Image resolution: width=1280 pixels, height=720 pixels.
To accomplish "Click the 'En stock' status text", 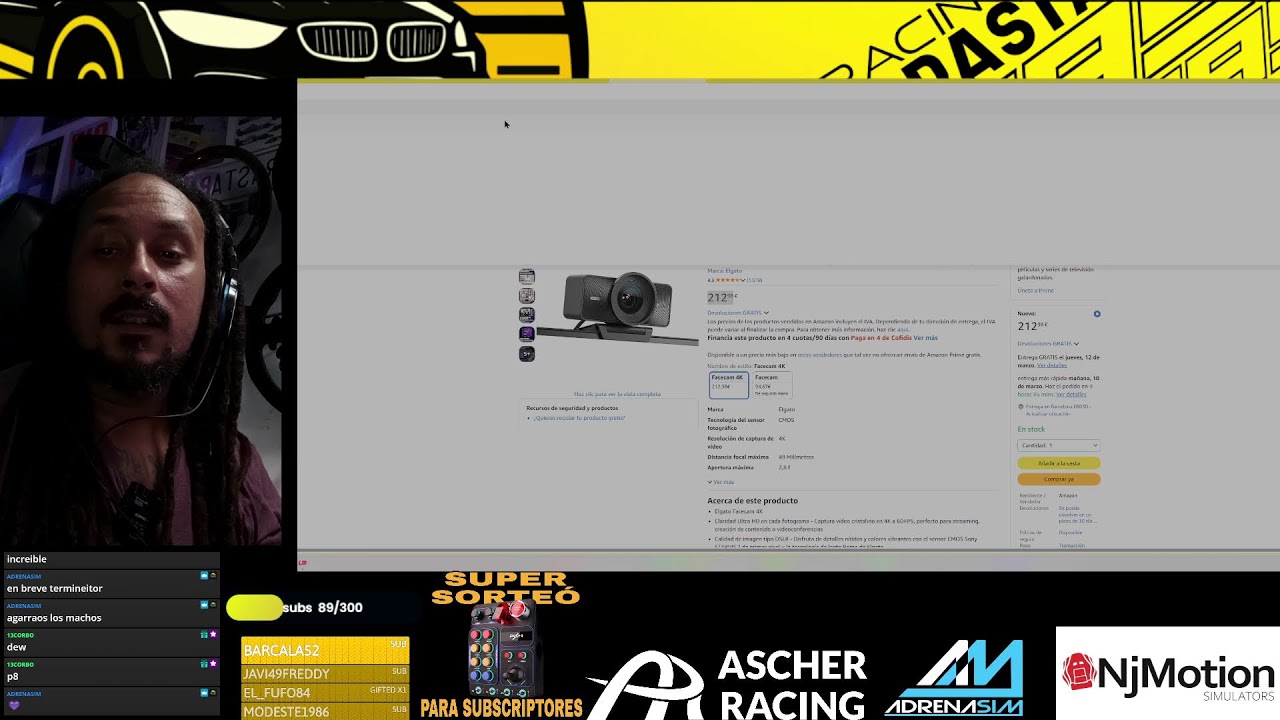I will point(1031,430).
